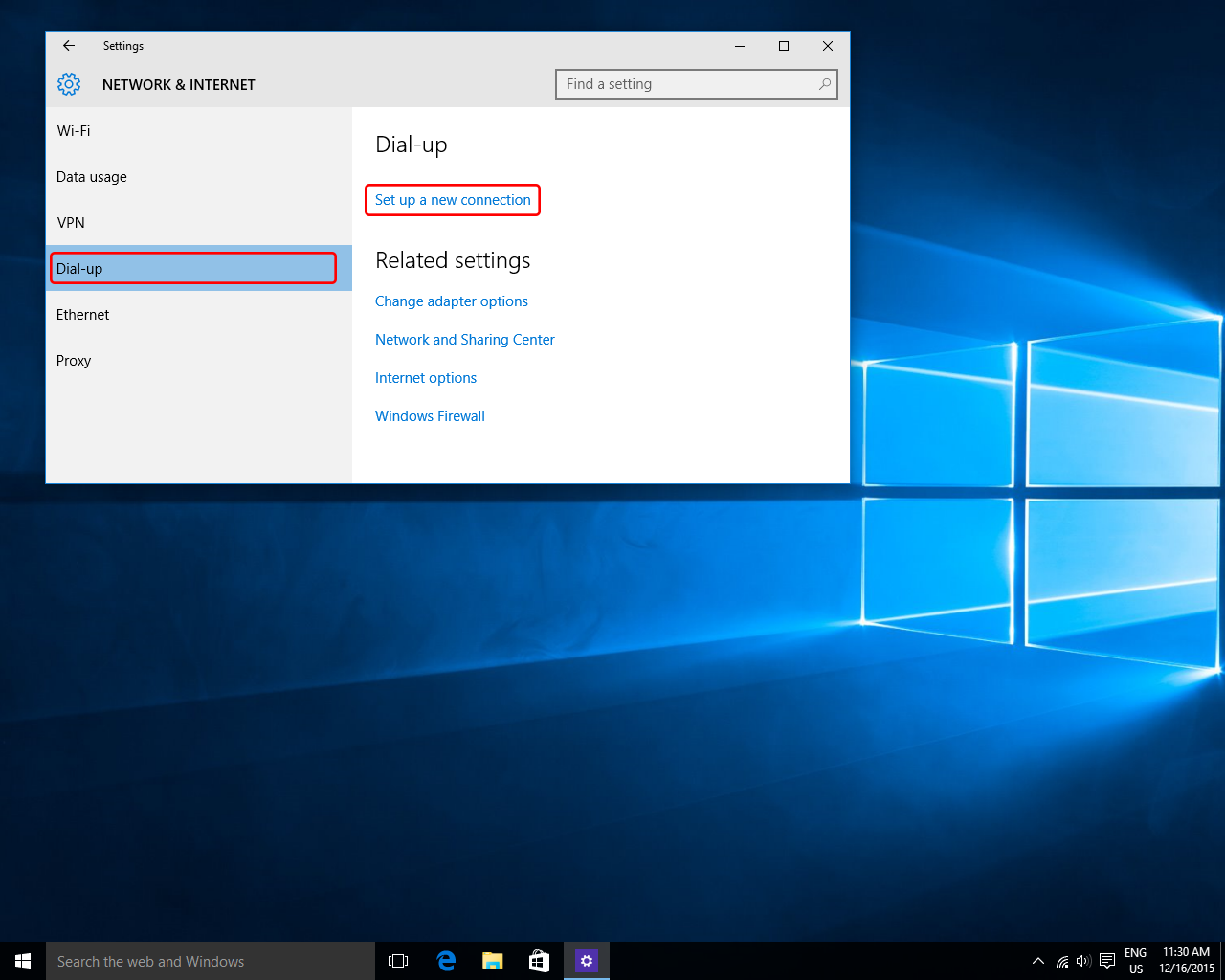Select Dial-up in the sidebar

coord(199,268)
